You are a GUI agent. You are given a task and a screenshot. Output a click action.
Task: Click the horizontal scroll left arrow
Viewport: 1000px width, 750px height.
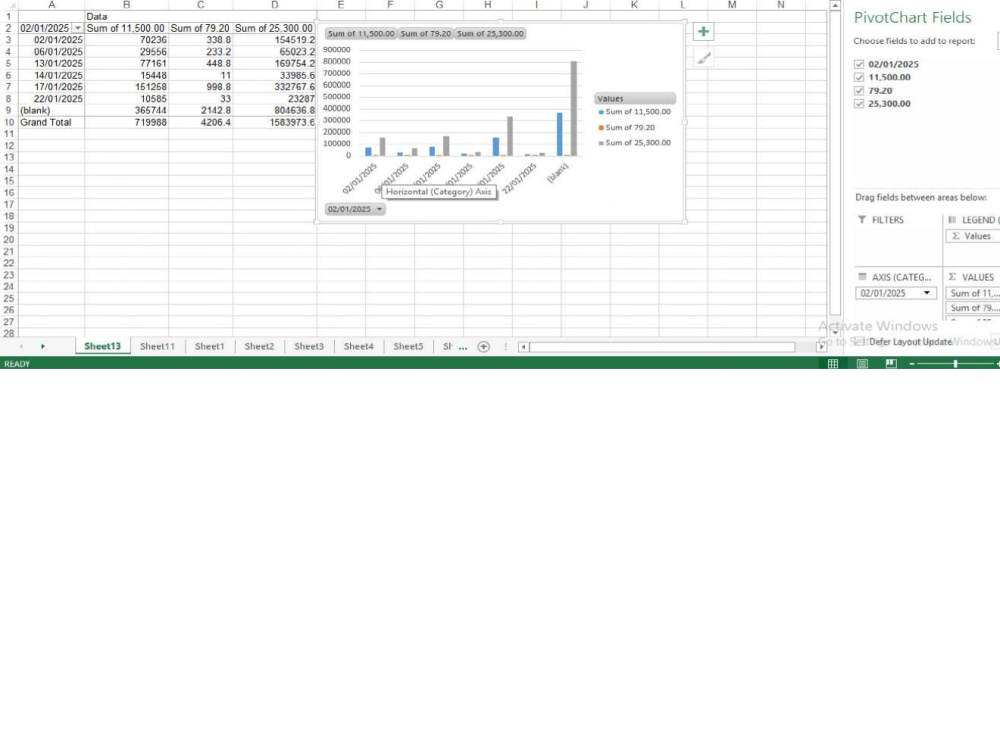click(523, 347)
